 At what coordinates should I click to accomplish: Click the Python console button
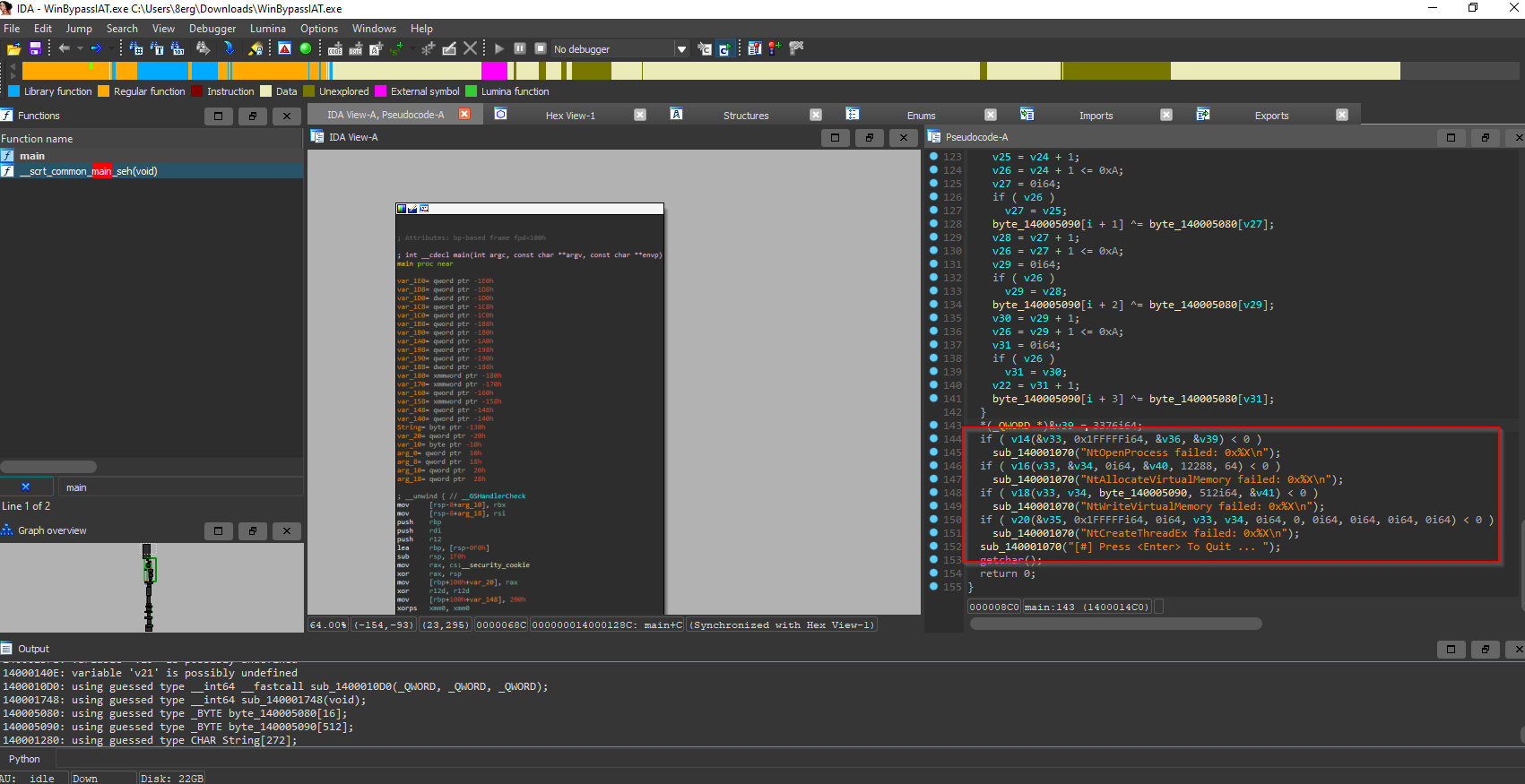pos(24,759)
